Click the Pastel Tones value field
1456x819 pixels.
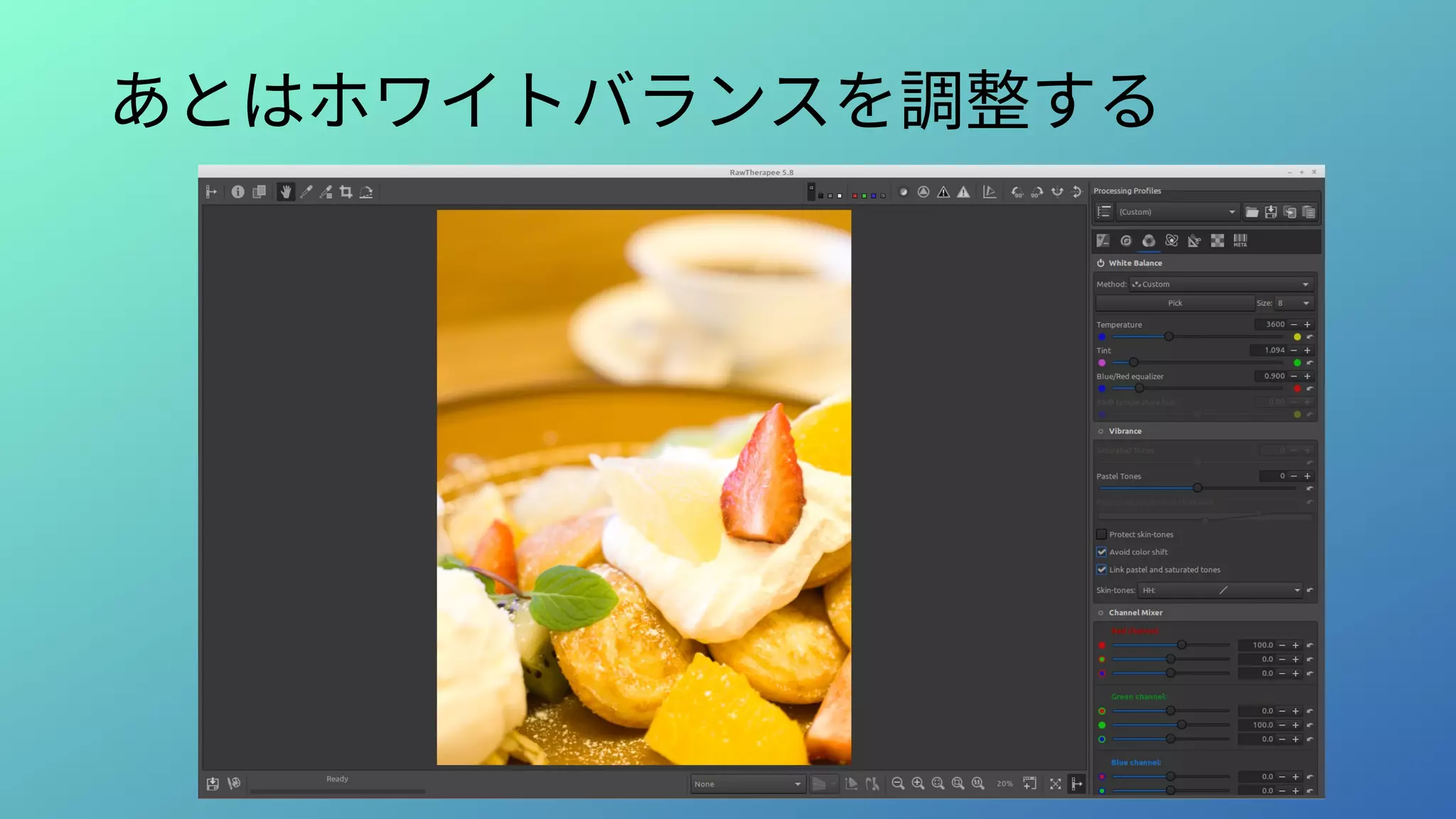[1273, 476]
